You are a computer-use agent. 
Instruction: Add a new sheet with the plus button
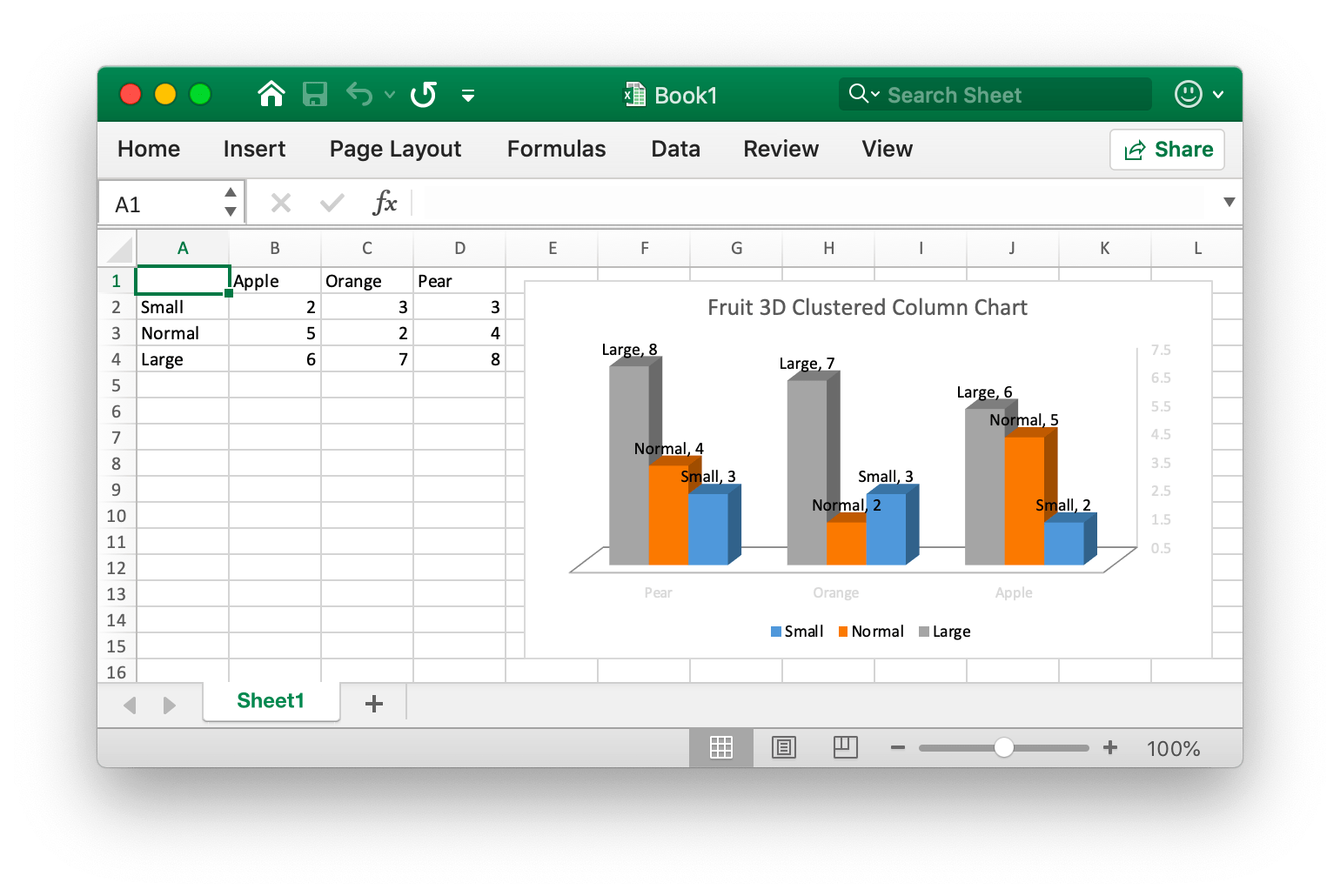[373, 703]
